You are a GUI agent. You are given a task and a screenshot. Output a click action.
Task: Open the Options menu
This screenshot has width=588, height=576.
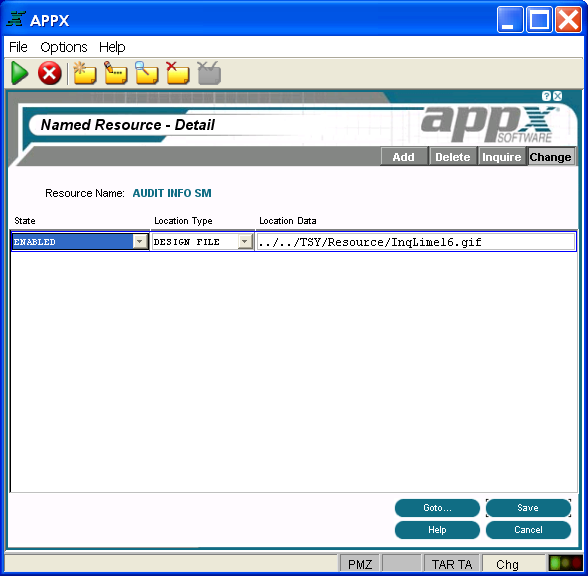64,47
